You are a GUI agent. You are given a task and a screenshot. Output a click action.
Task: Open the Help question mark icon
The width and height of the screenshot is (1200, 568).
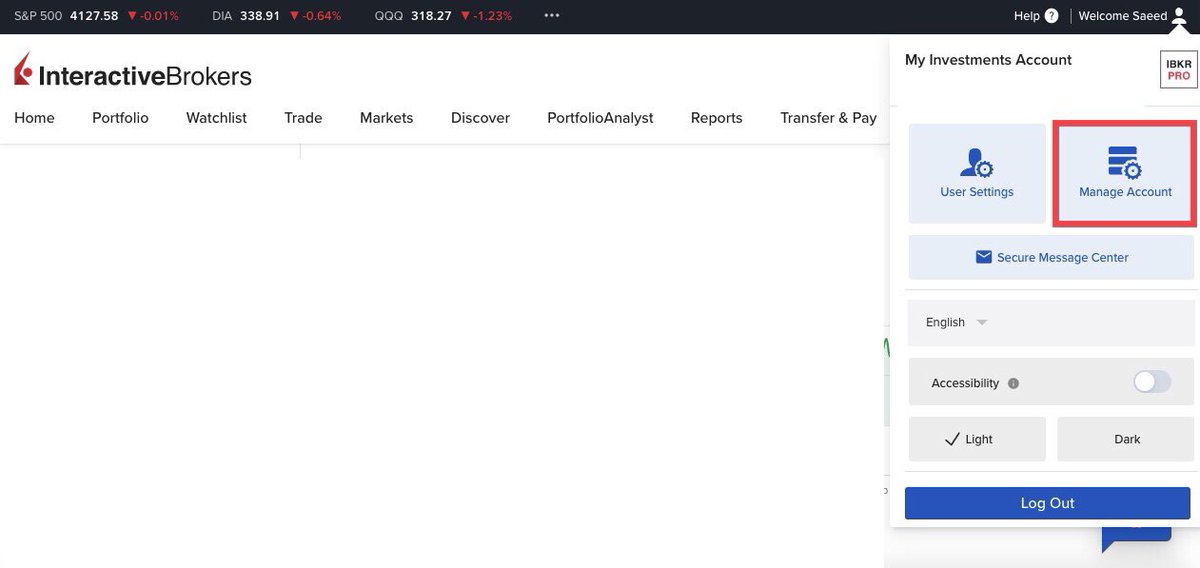[x=1051, y=16]
